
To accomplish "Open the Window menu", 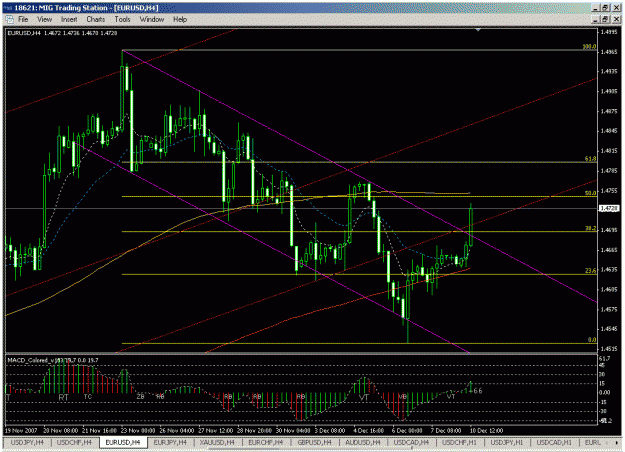I will coord(152,19).
